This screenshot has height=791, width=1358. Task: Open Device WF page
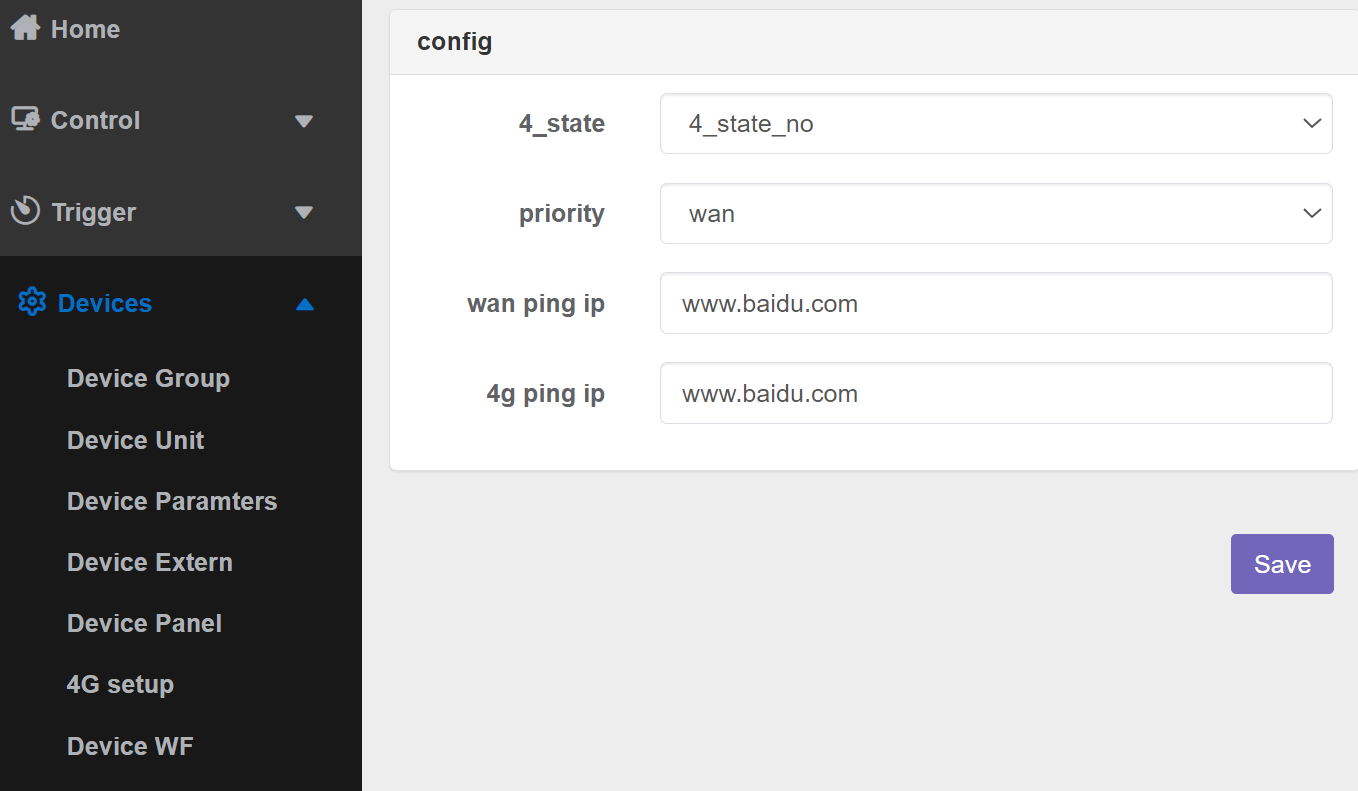pyautogui.click(x=130, y=746)
